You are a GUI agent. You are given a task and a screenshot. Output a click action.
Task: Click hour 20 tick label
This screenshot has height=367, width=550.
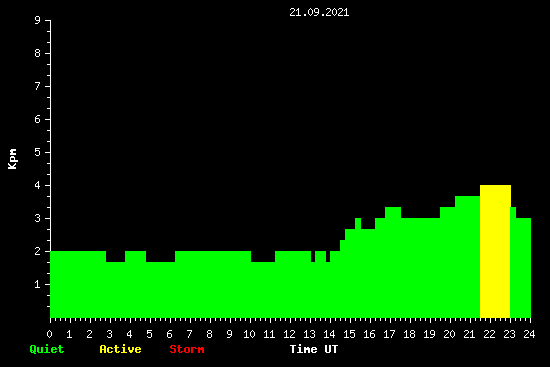tap(449, 334)
